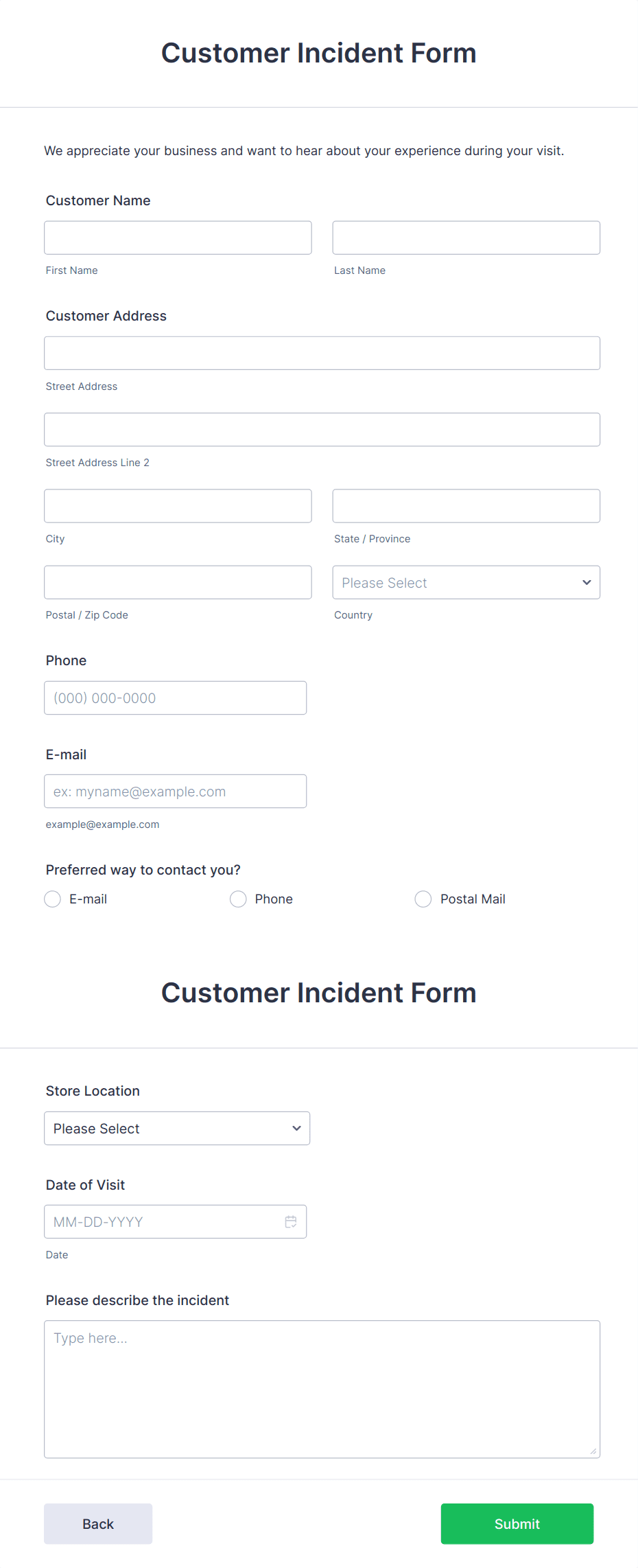The height and width of the screenshot is (1568, 638).
Task: Focus the E-mail address field
Action: pos(175,792)
